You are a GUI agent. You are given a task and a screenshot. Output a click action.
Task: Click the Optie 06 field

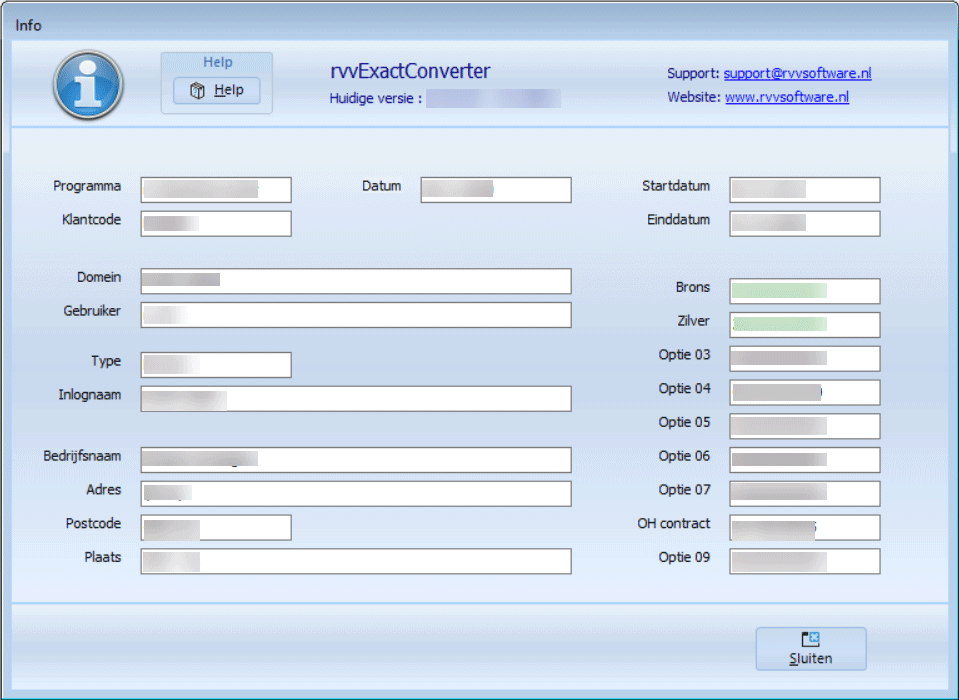(805, 460)
